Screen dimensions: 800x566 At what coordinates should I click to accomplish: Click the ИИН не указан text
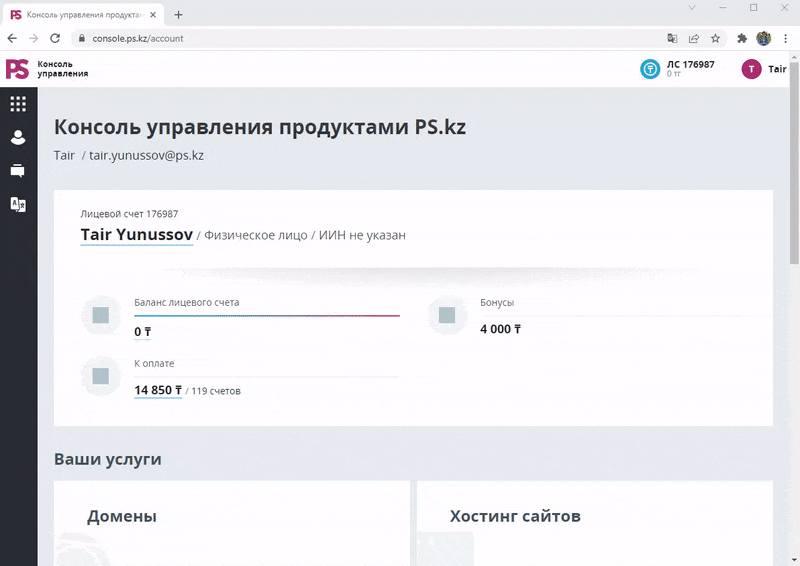[362, 235]
